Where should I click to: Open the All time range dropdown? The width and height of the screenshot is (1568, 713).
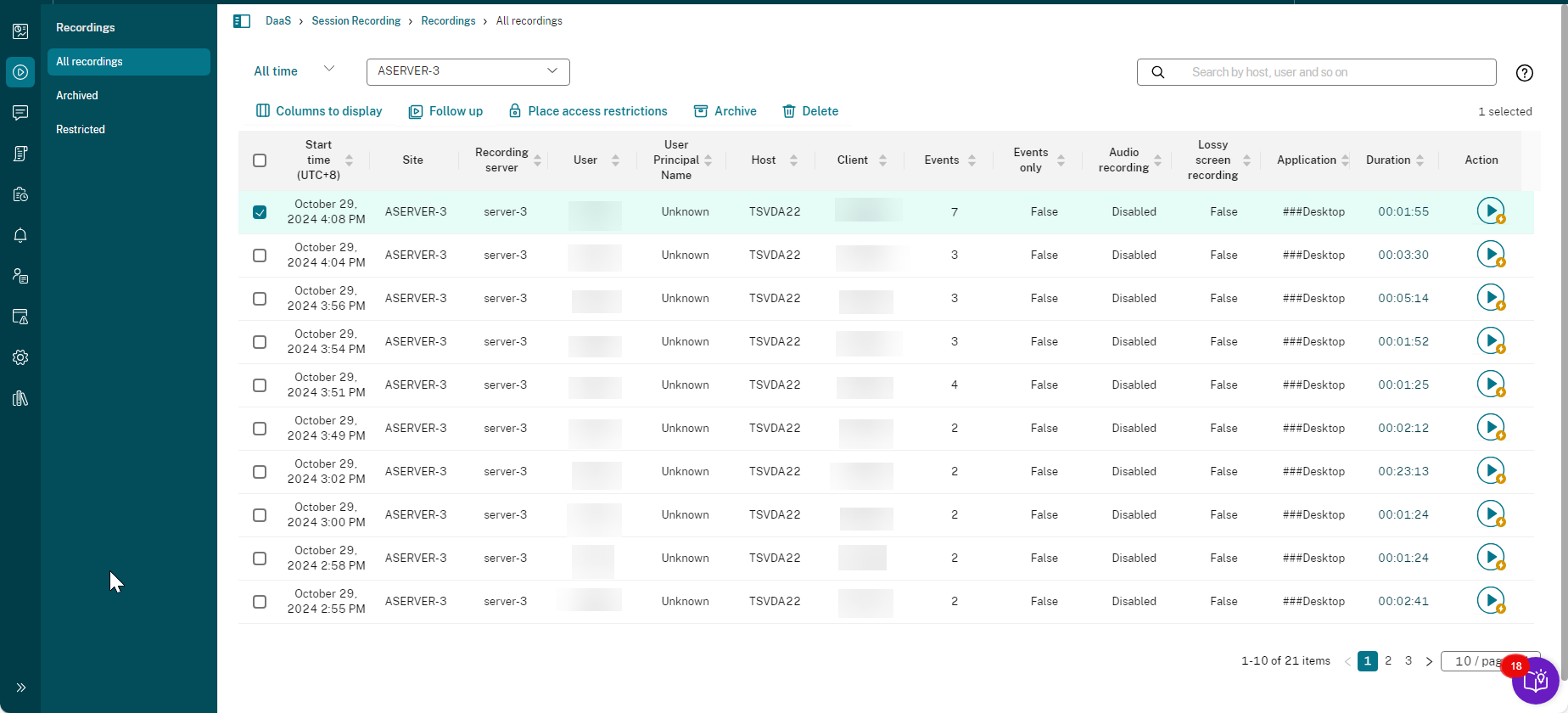click(294, 71)
